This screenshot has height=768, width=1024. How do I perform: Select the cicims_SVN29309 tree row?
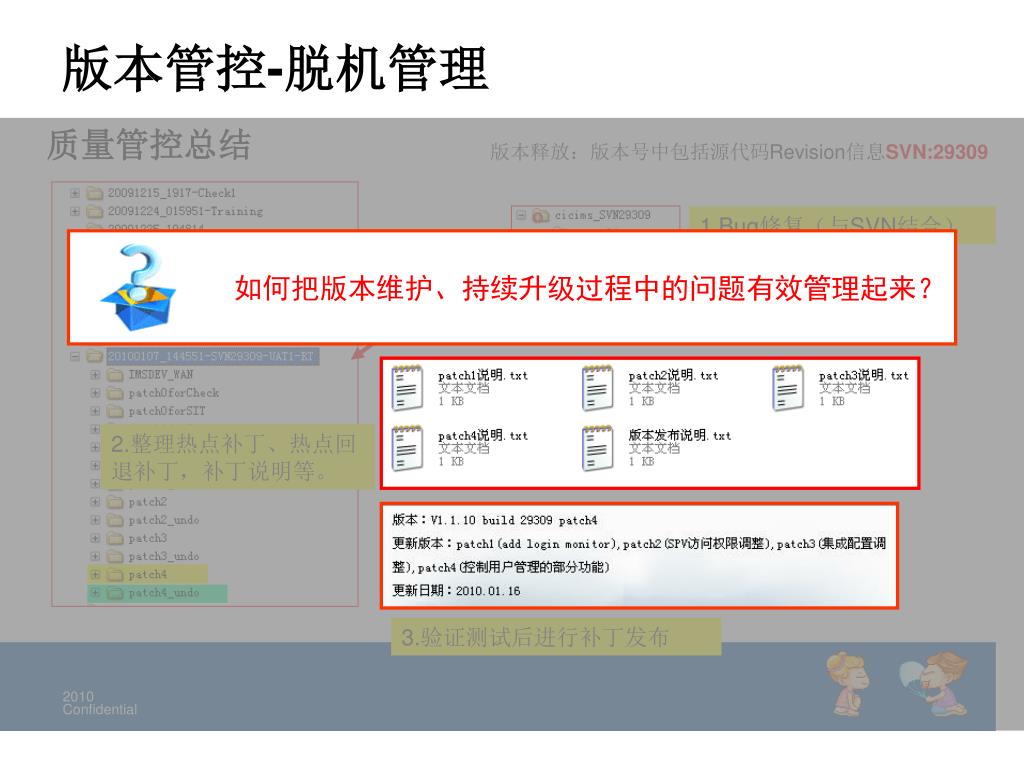click(603, 215)
